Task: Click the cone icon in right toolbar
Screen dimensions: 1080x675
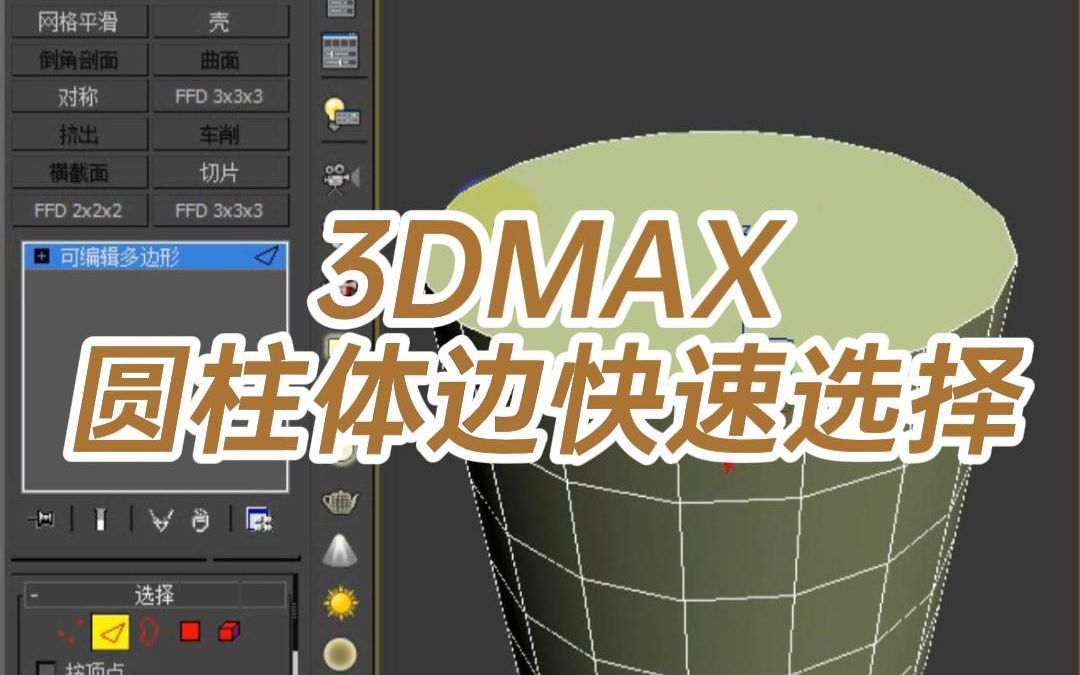Action: click(x=340, y=548)
